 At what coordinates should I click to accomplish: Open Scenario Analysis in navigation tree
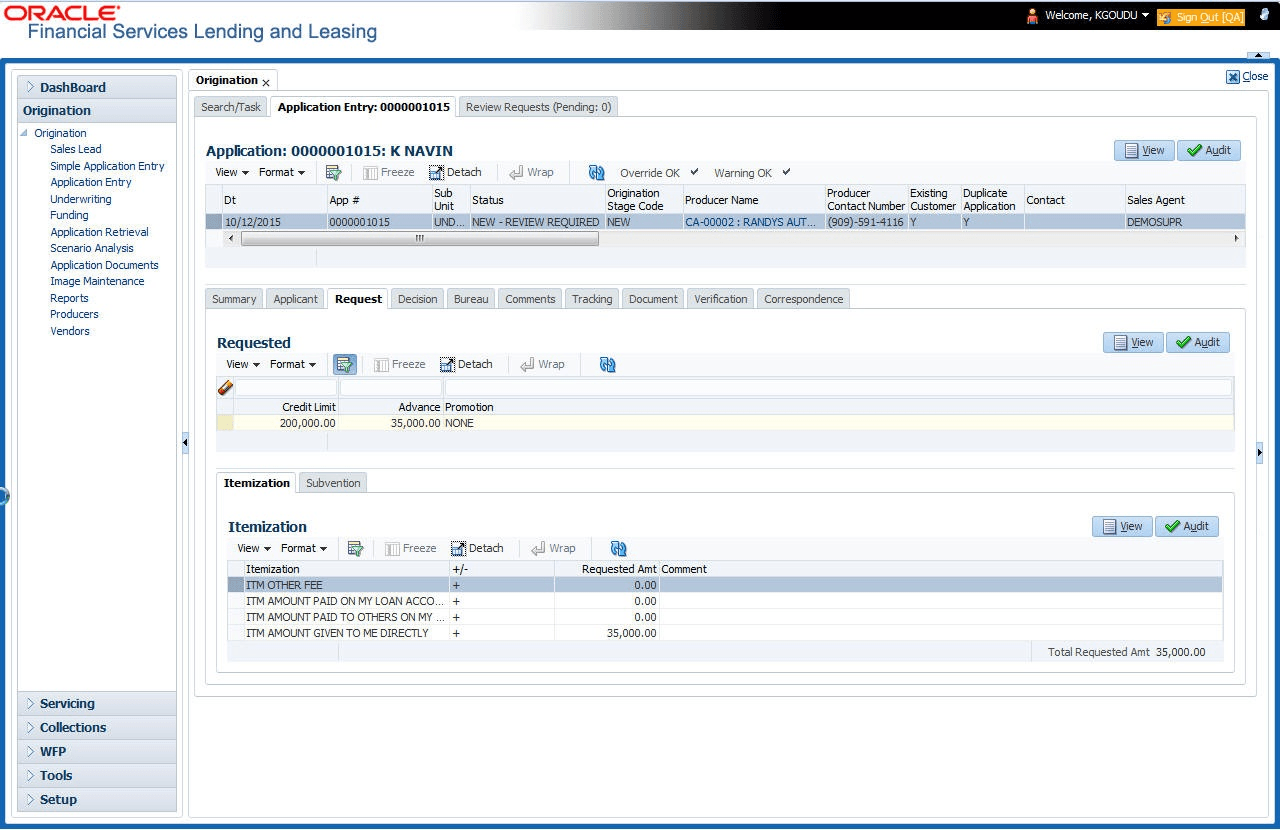pos(91,248)
